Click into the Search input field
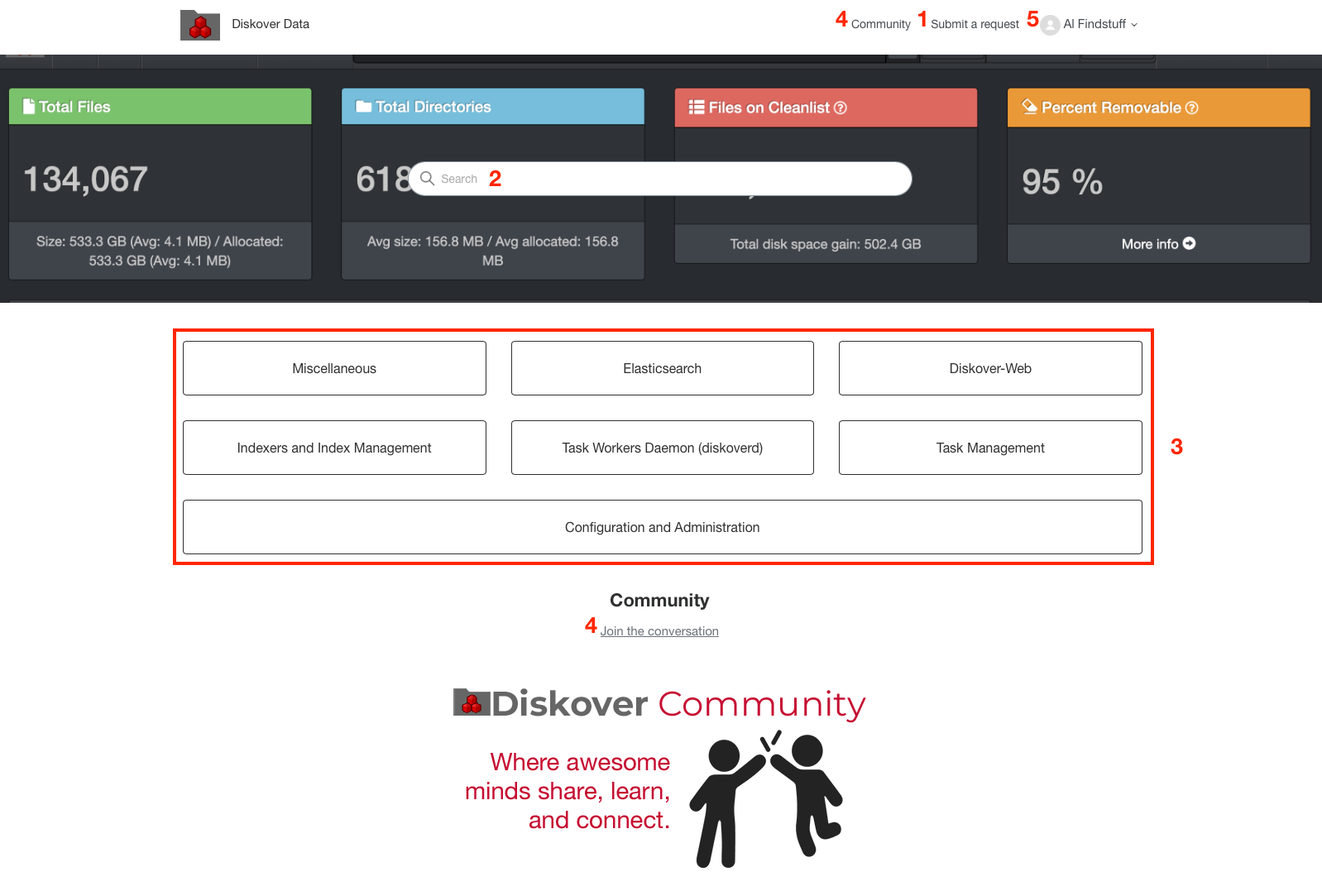This screenshot has width=1322, height=896. click(x=695, y=179)
